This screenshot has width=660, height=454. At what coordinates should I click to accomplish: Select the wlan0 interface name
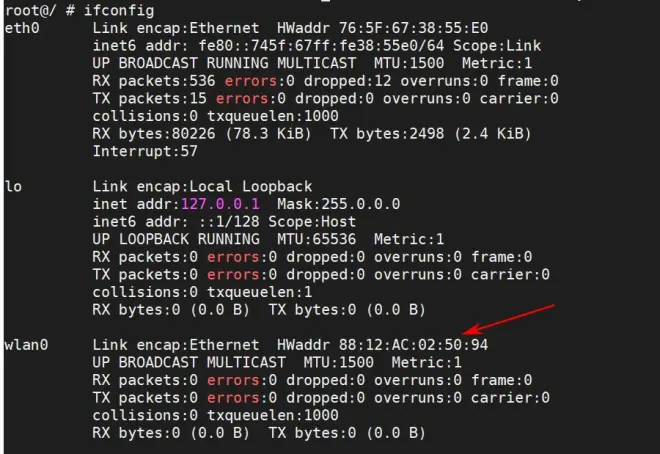pyautogui.click(x=26, y=345)
